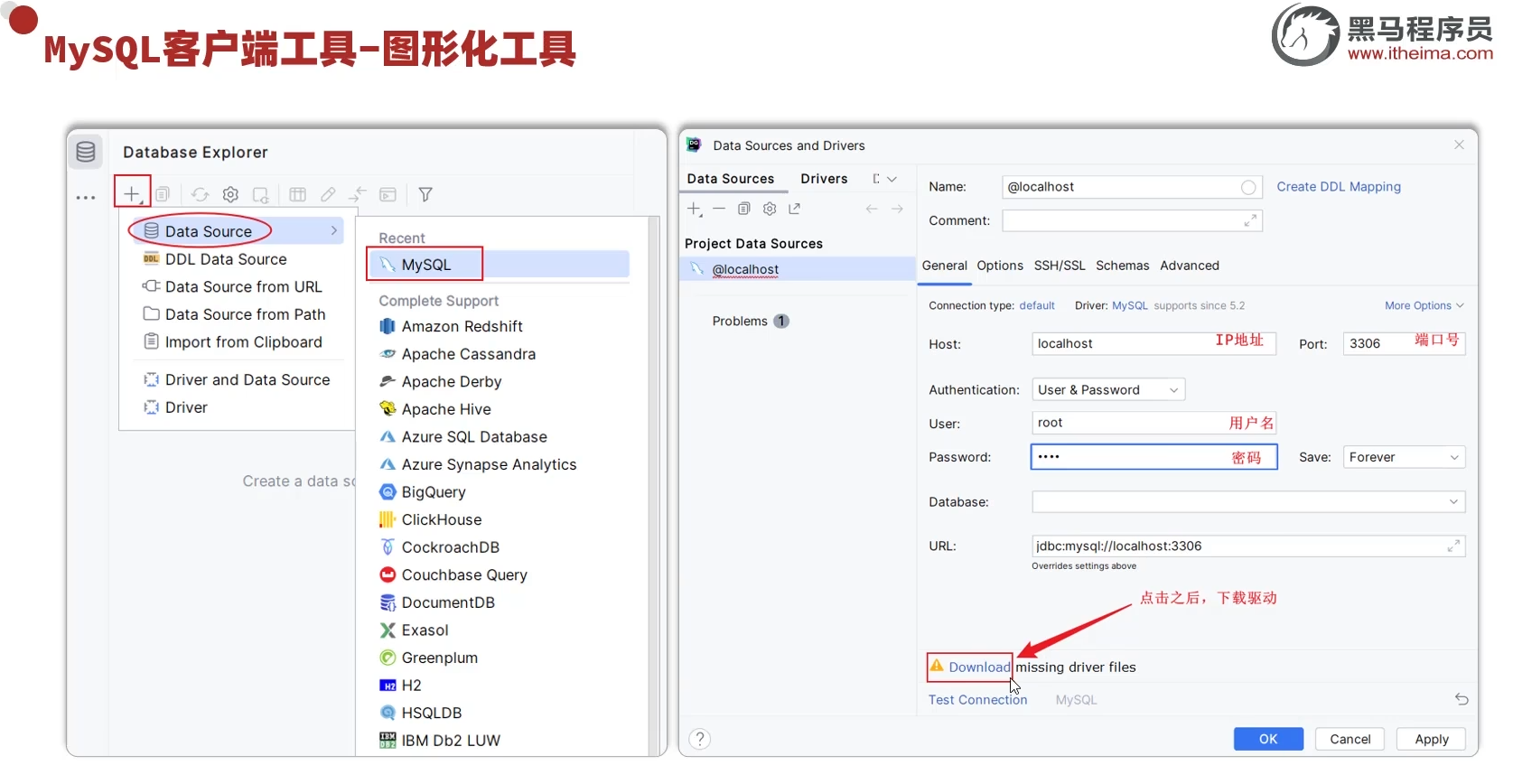Click into the Host field showing localhost
The height and width of the screenshot is (784, 1513).
click(1153, 343)
